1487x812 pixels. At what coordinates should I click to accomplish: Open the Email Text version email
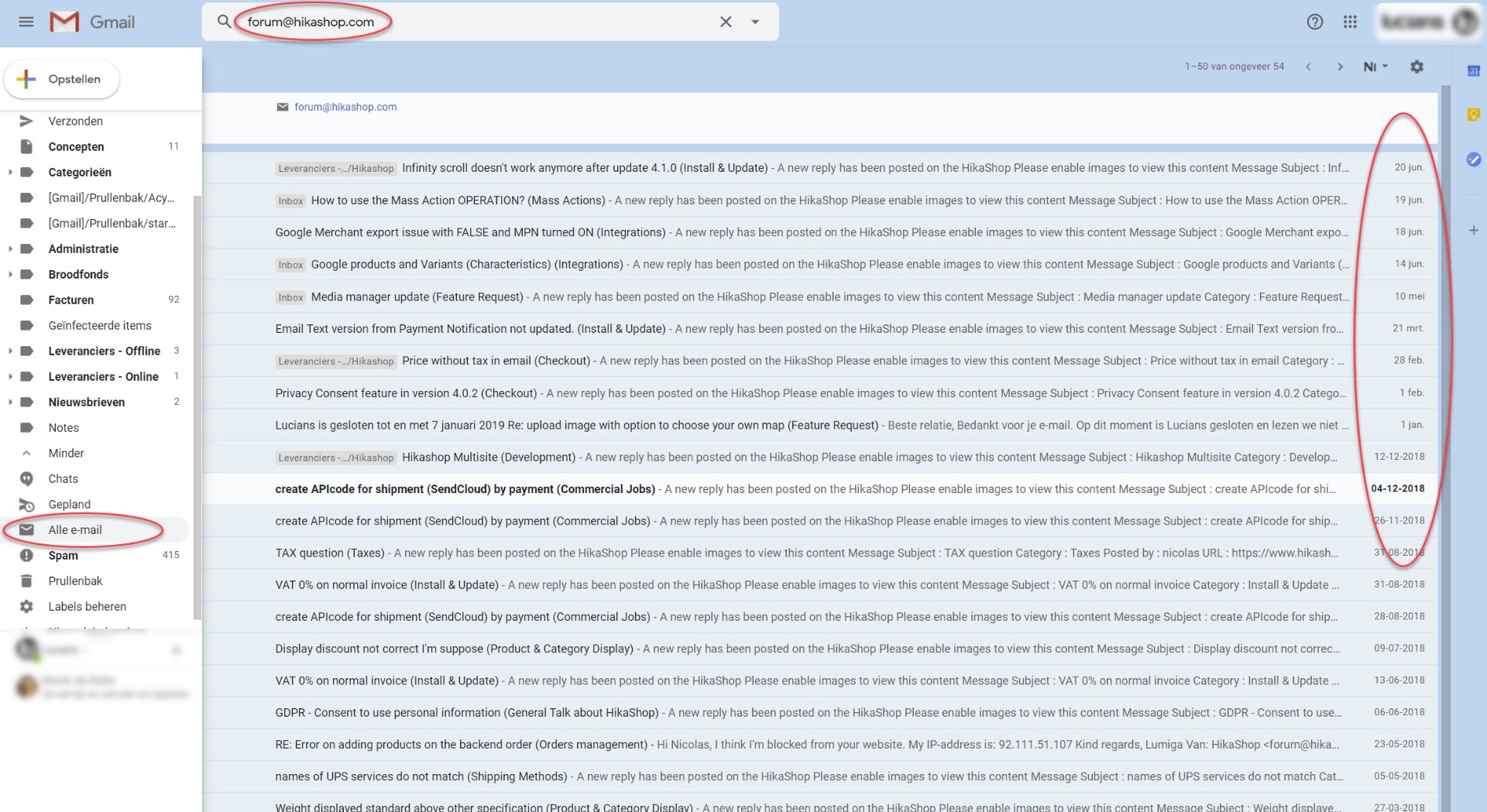click(x=819, y=329)
